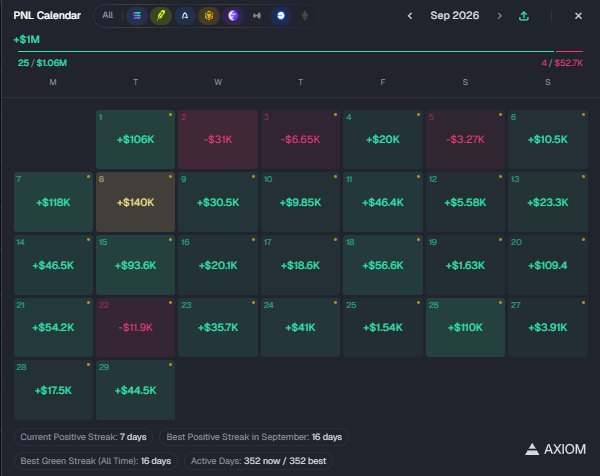Open day 24 with +$41K
Image resolution: width=600 pixels, height=476 pixels.
pos(300,328)
